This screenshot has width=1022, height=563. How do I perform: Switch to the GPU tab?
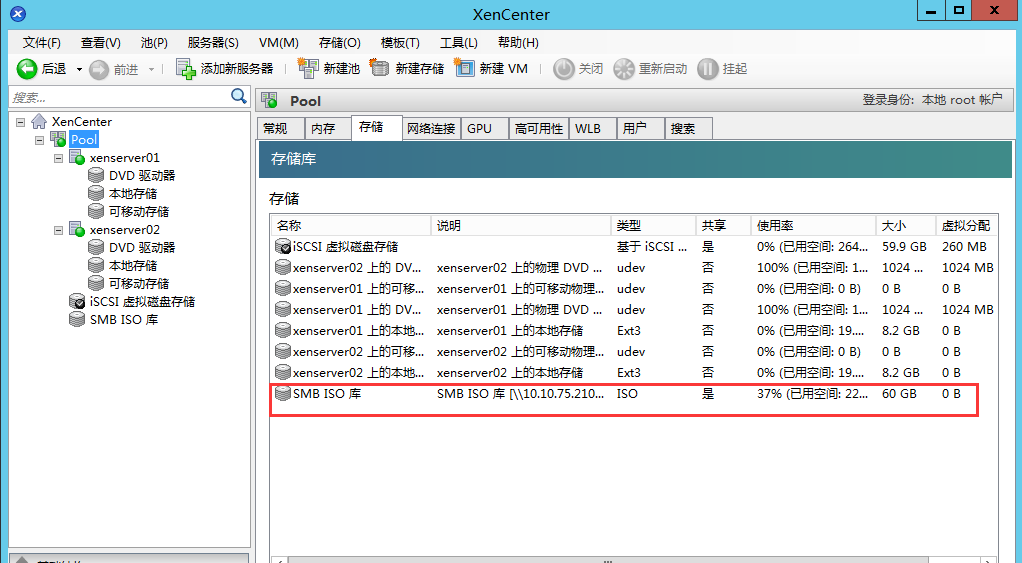point(485,128)
